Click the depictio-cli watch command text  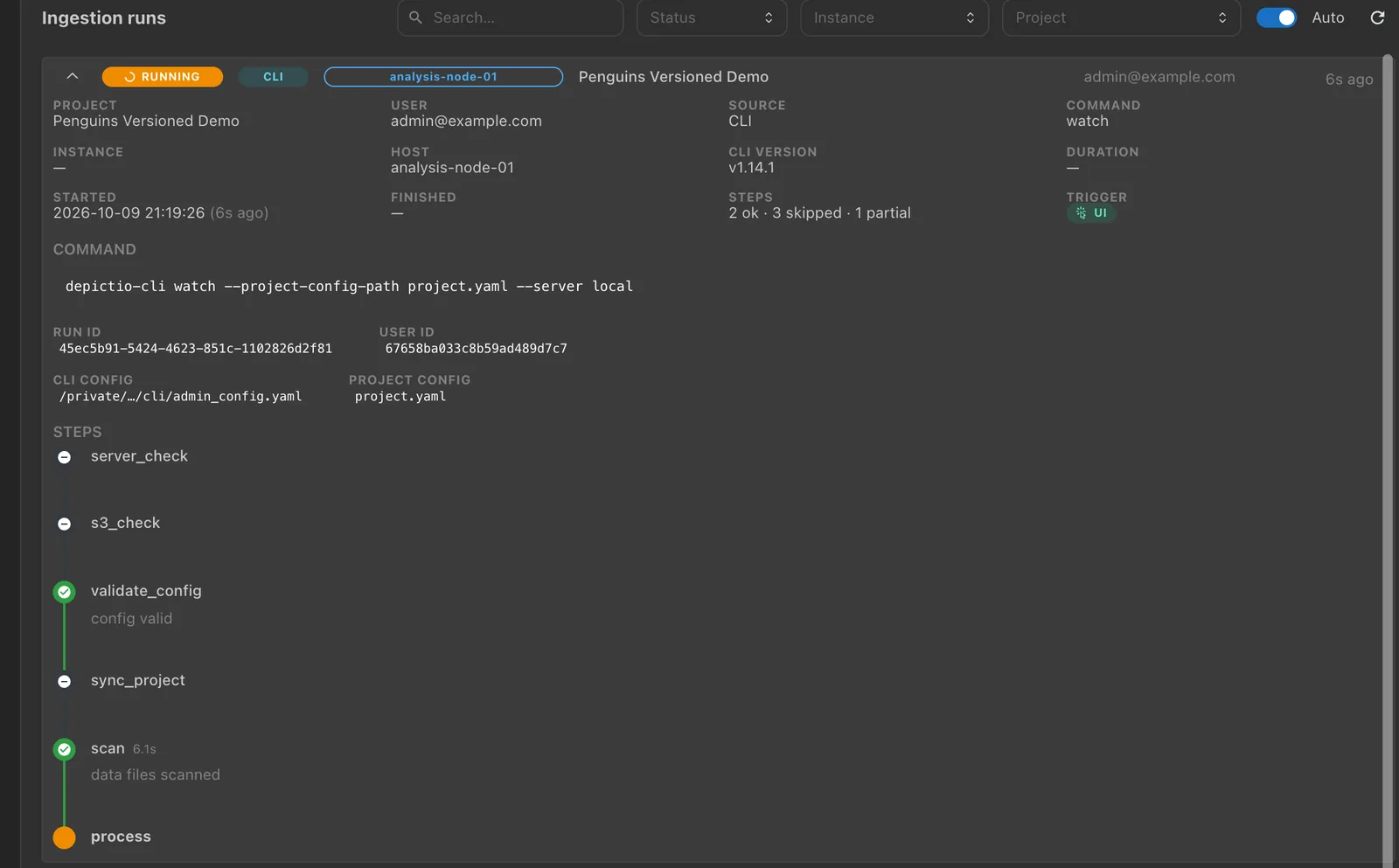(x=349, y=286)
